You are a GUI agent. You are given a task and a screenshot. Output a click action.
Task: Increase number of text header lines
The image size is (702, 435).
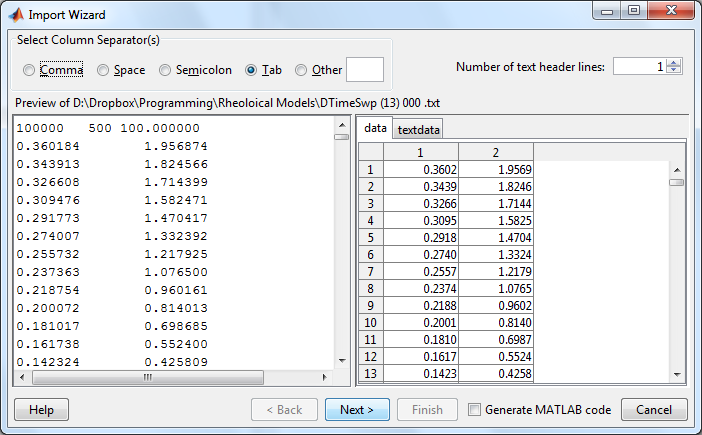(674, 63)
